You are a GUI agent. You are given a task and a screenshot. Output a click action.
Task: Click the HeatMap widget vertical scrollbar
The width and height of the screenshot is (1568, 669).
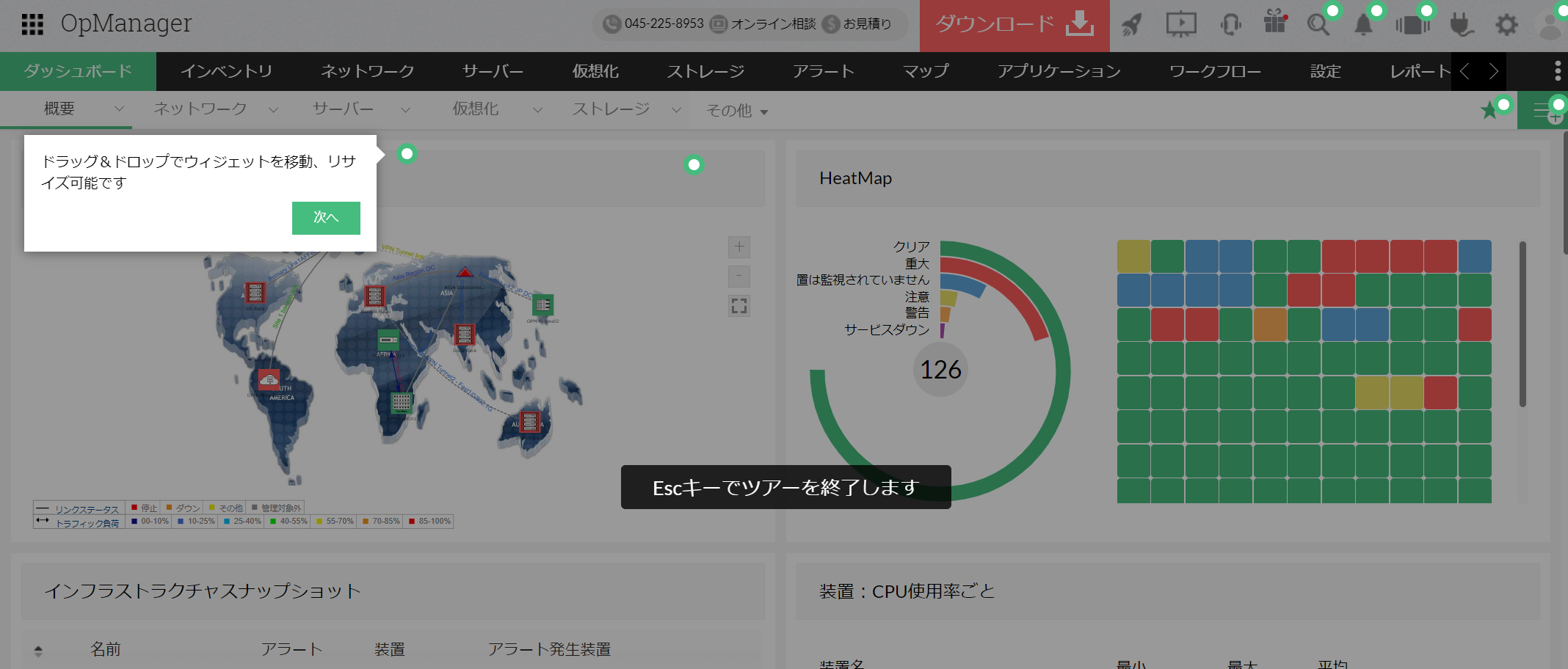coord(1522,323)
